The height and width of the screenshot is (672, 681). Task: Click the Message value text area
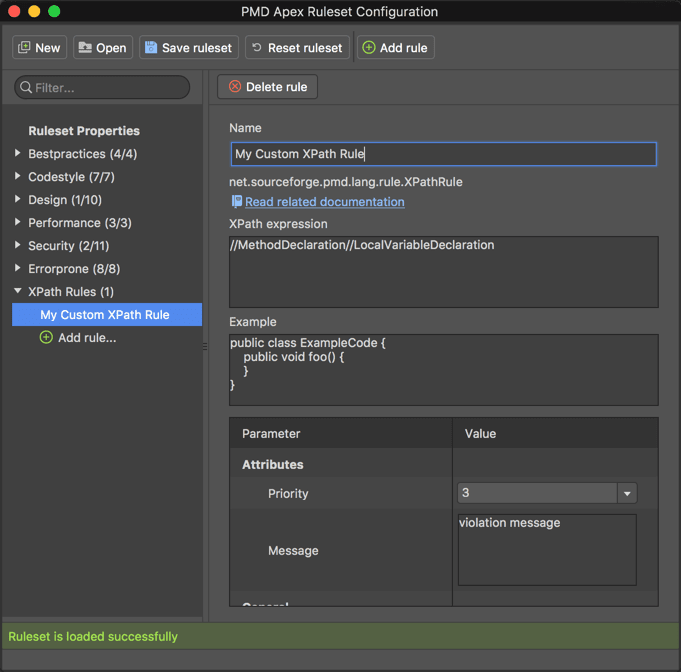(x=547, y=550)
